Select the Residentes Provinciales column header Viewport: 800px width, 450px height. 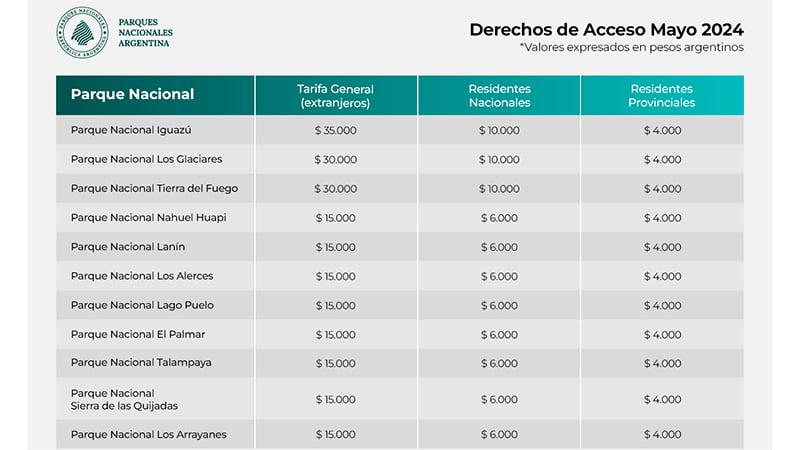click(662, 95)
